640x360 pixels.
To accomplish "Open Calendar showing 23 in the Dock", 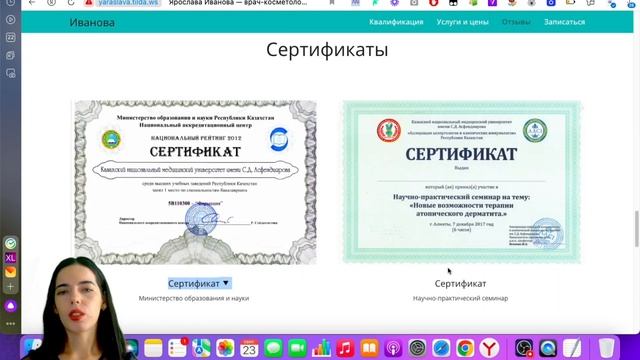I will coord(249,349).
